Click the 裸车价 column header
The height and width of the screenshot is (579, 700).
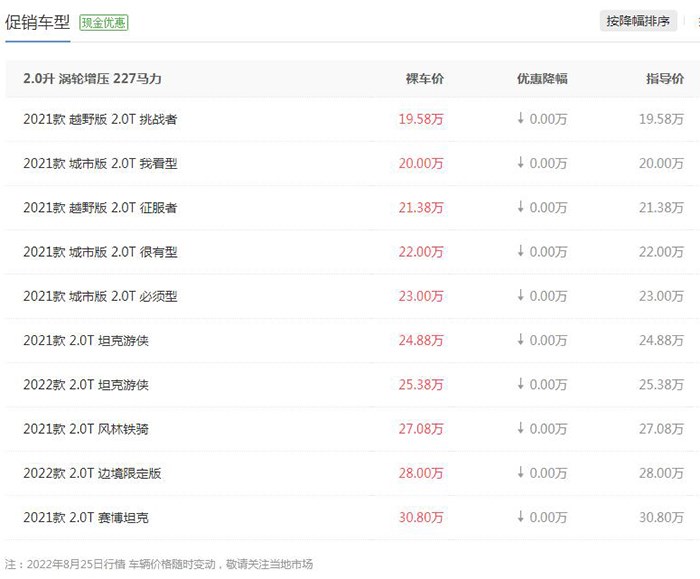pyautogui.click(x=425, y=79)
